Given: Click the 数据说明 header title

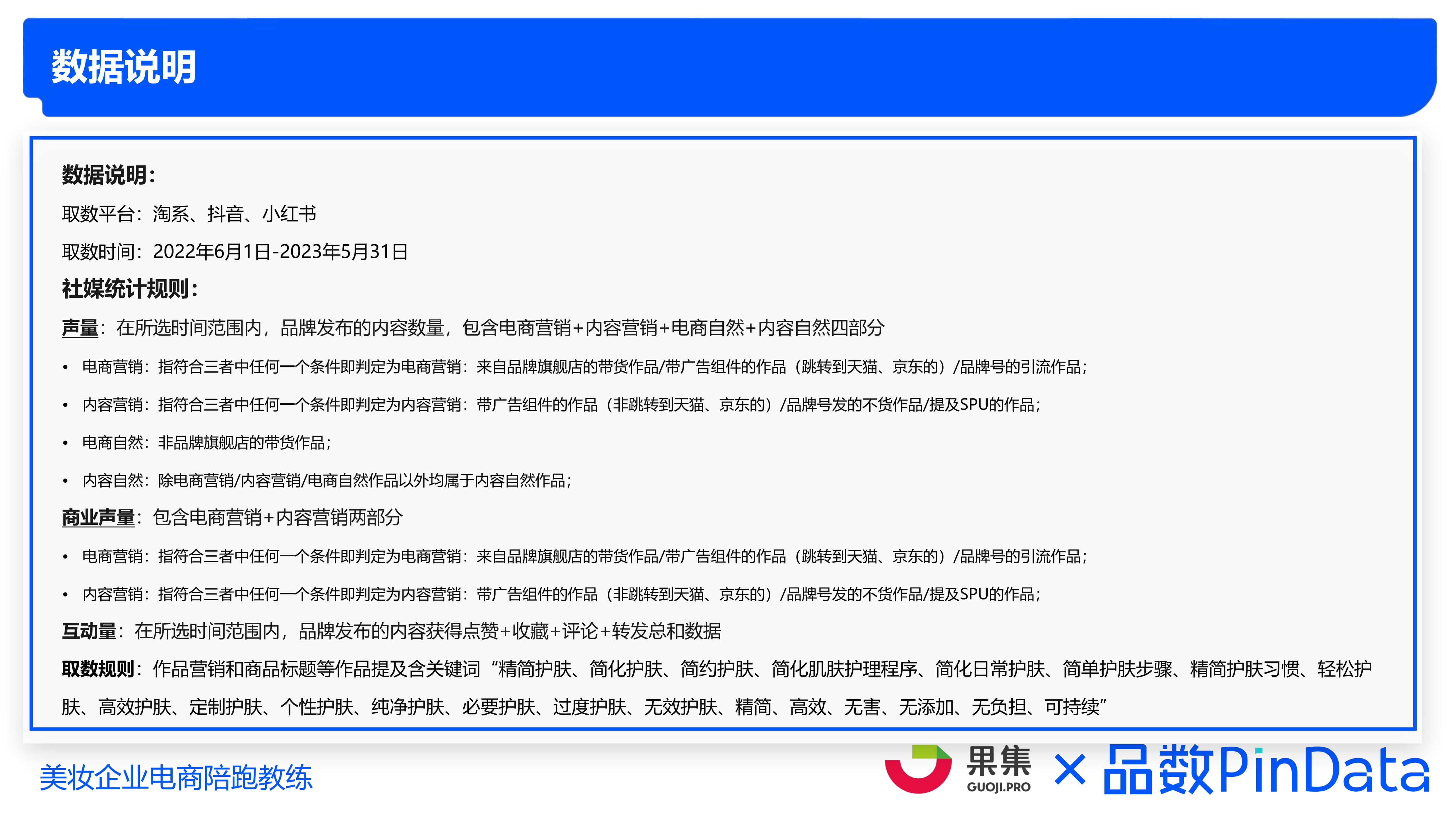Looking at the screenshot, I should point(124,67).
